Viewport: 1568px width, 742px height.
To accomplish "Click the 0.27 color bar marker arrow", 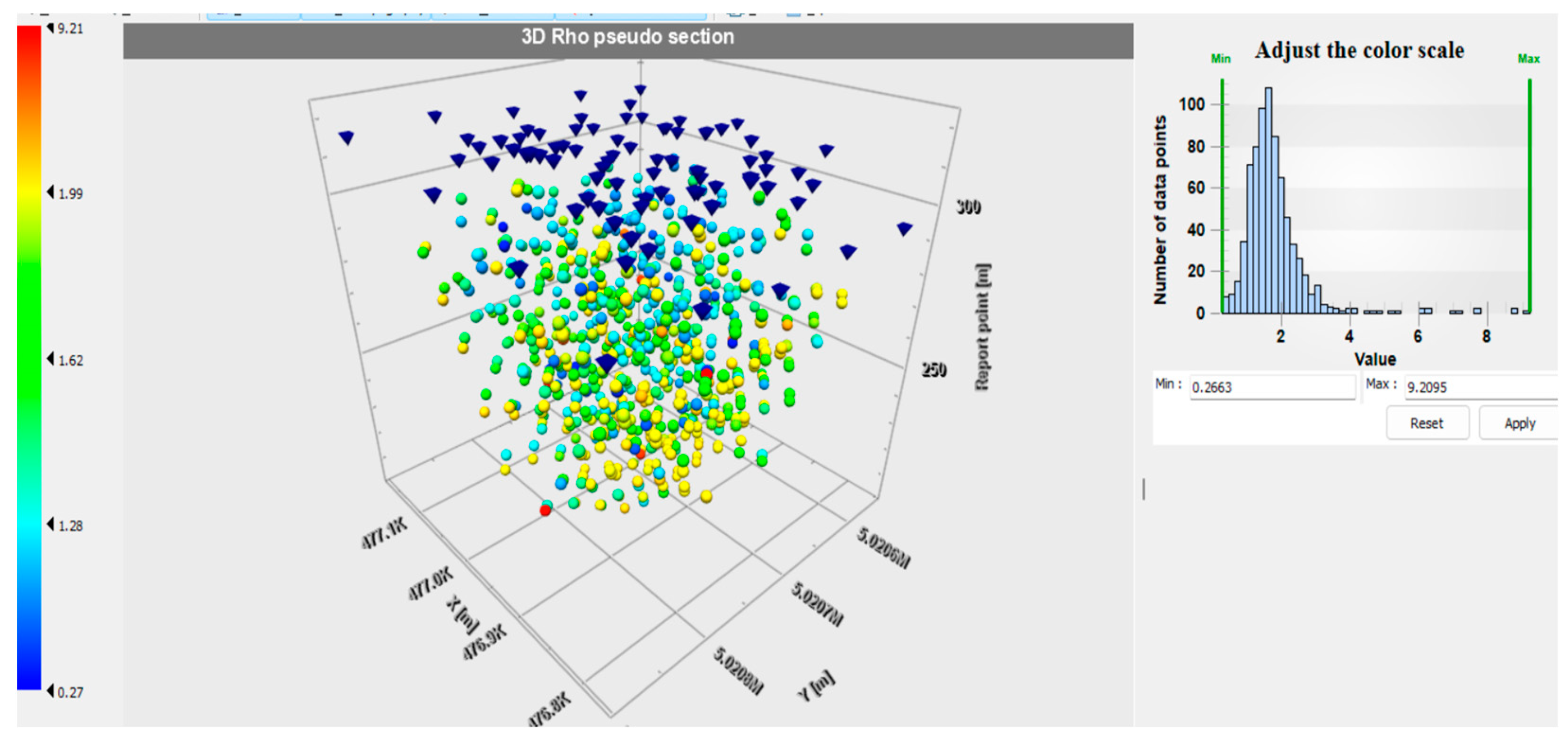I will [x=51, y=691].
